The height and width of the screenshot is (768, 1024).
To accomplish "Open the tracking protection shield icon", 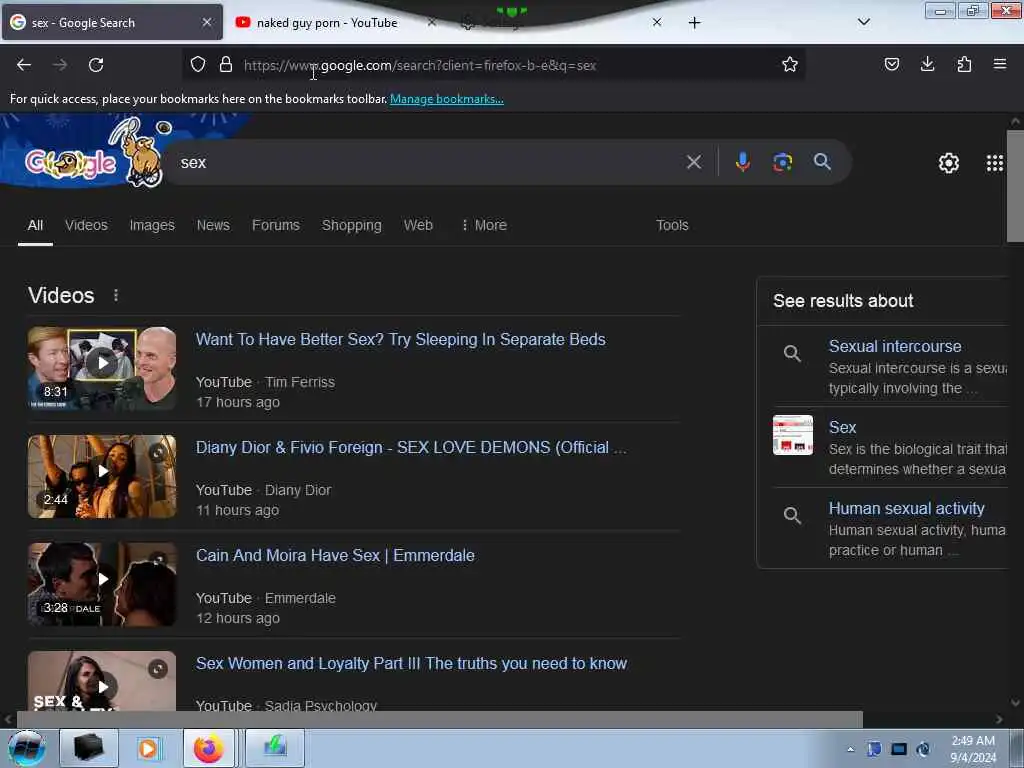I will (x=198, y=64).
